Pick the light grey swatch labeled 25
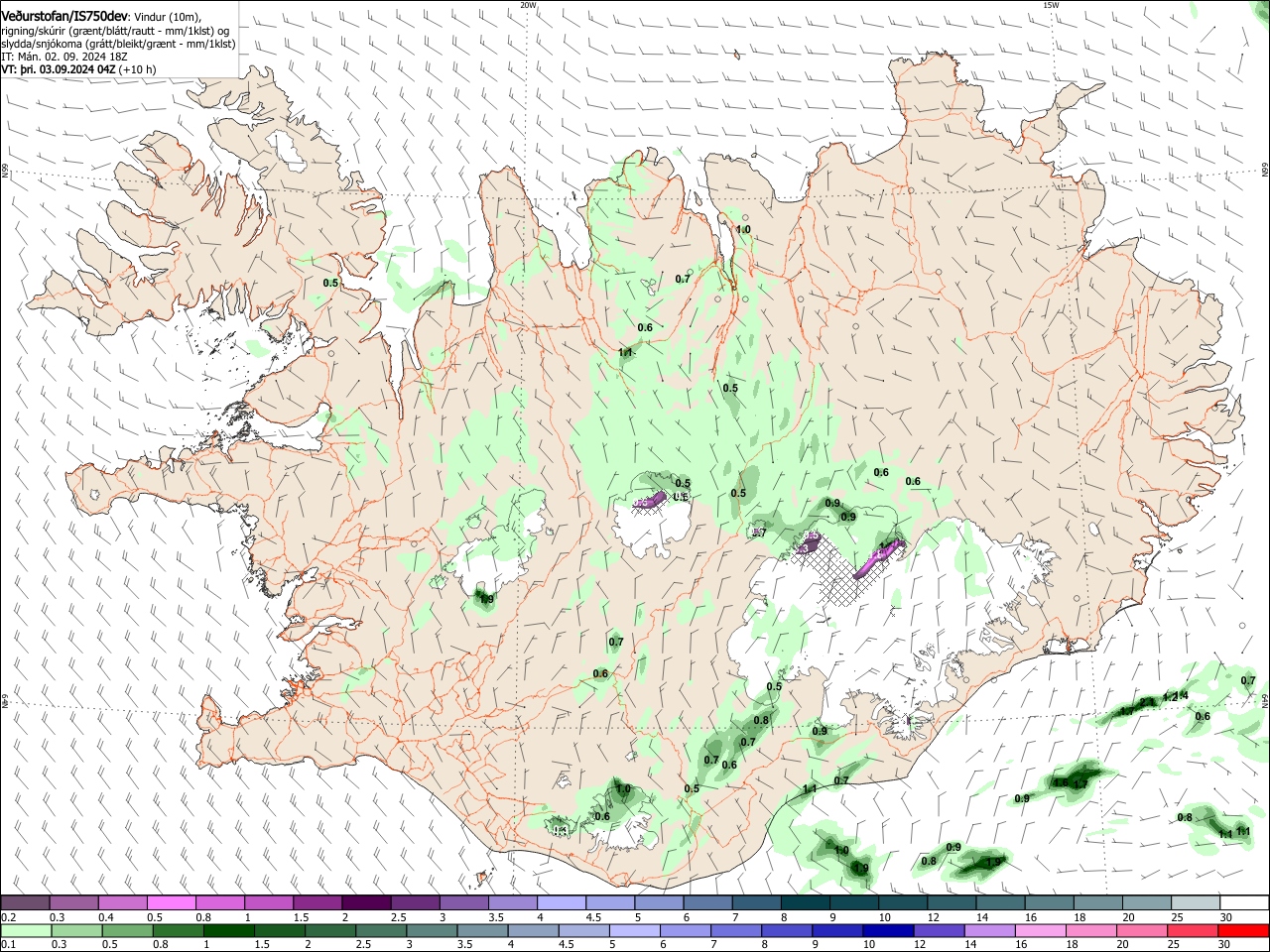Image resolution: width=1270 pixels, height=952 pixels. pyautogui.click(x=1195, y=902)
